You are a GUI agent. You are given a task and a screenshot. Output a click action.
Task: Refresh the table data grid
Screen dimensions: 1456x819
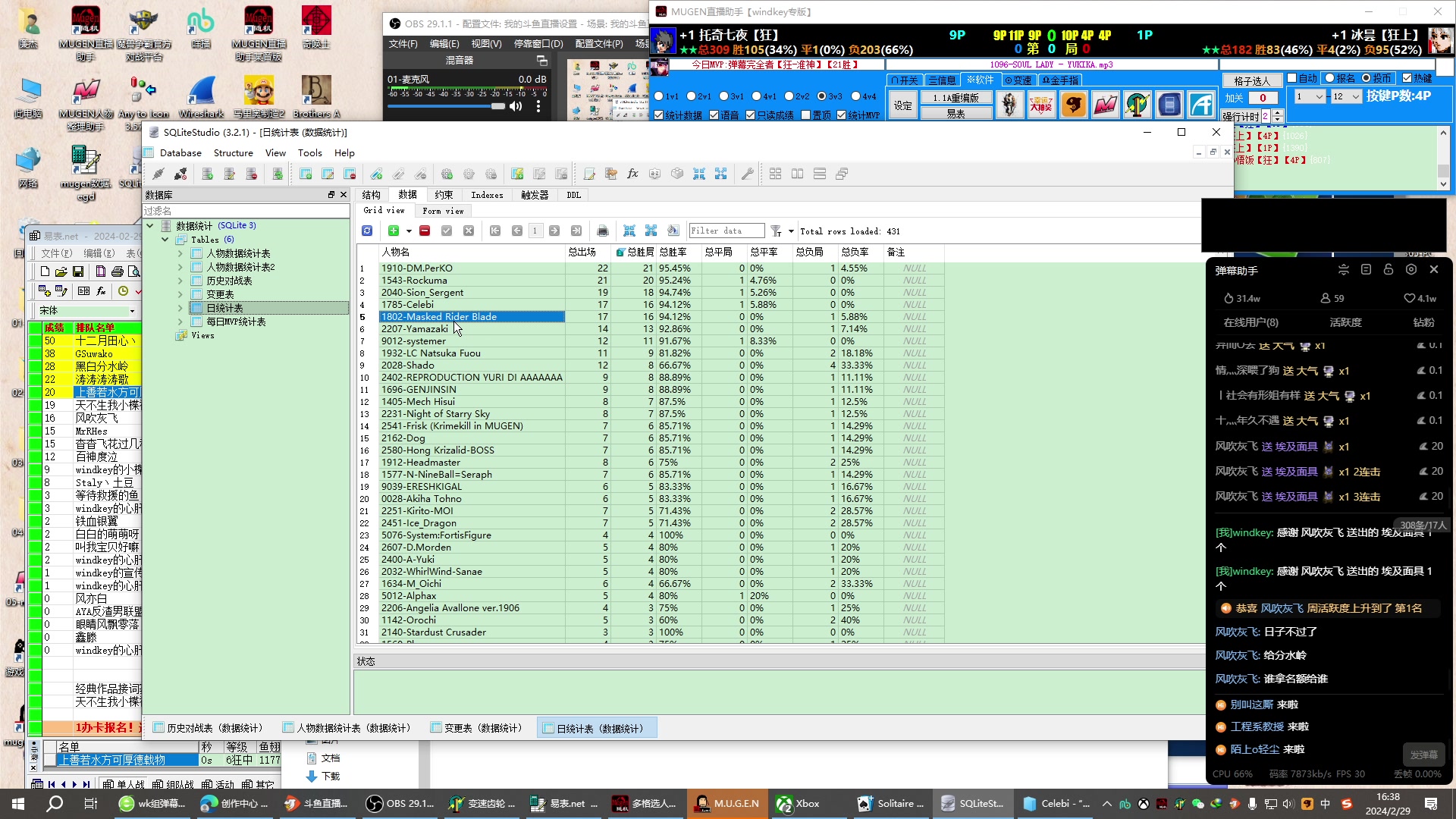point(367,231)
